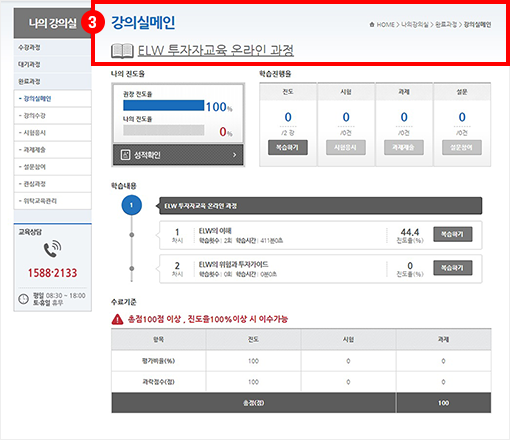Click the blue 권장 진도율 progress bar

click(164, 105)
